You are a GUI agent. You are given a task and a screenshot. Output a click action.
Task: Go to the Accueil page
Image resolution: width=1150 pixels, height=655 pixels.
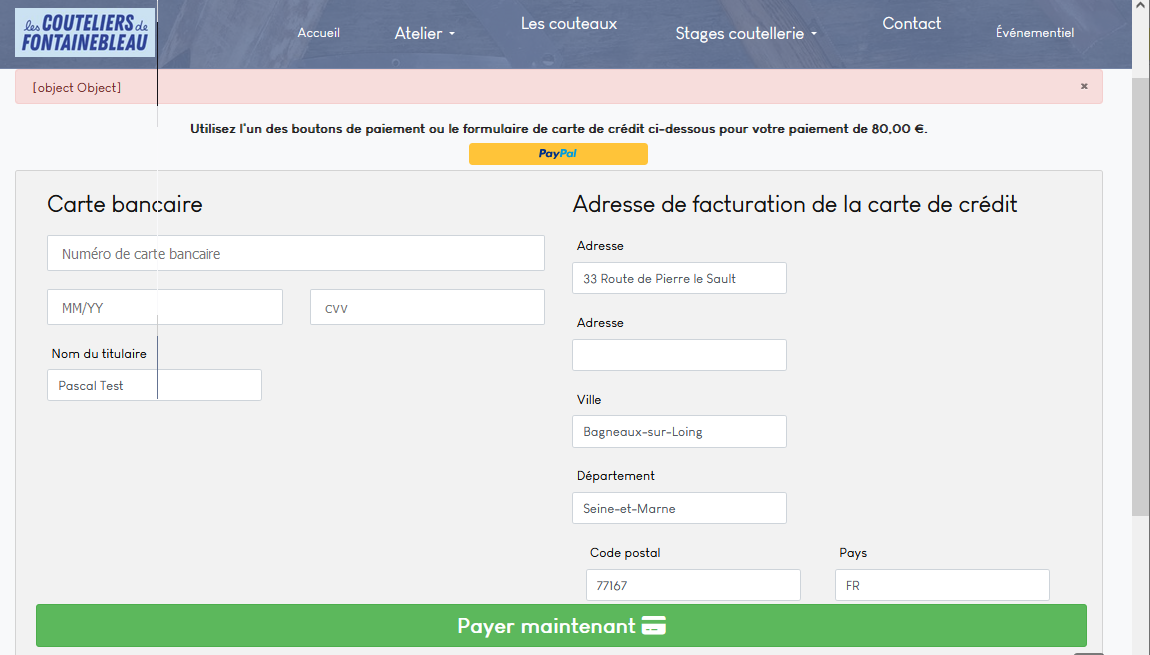pos(318,33)
